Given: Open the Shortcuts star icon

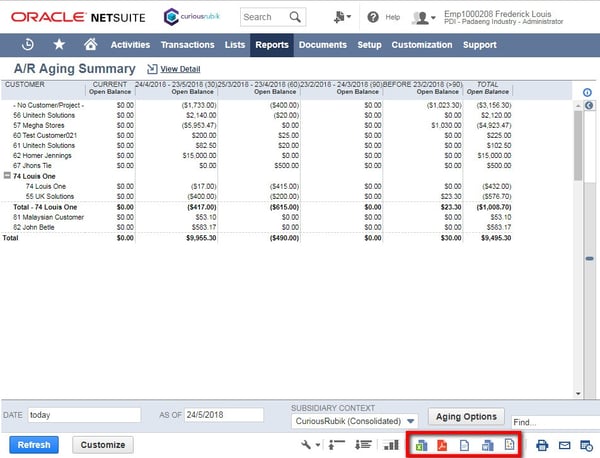Looking at the screenshot, I should pos(59,45).
